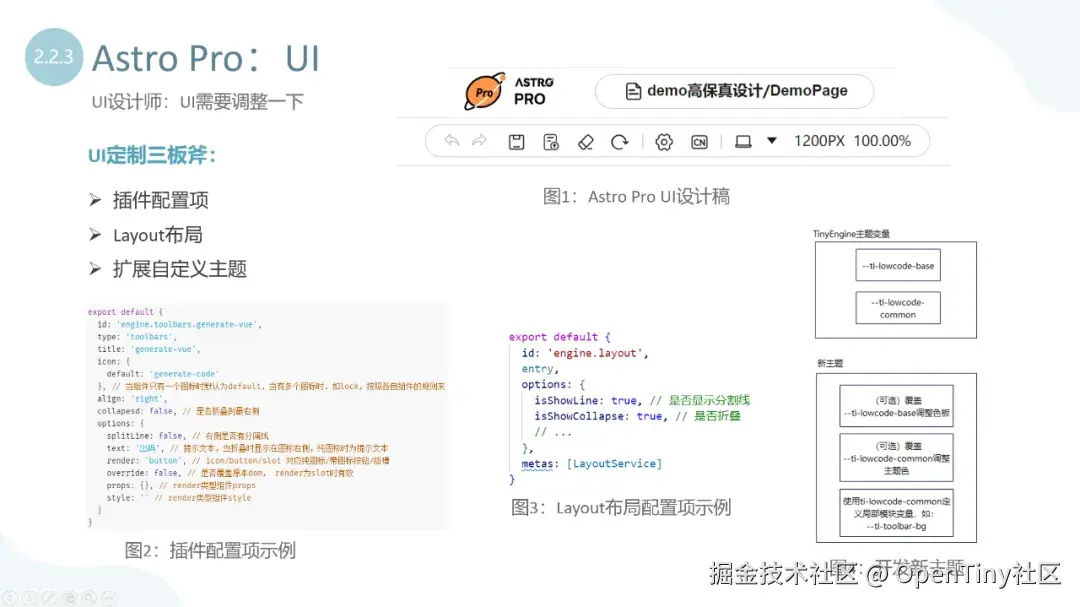
Task: Click the 100.00% zoom value
Action: point(882,141)
